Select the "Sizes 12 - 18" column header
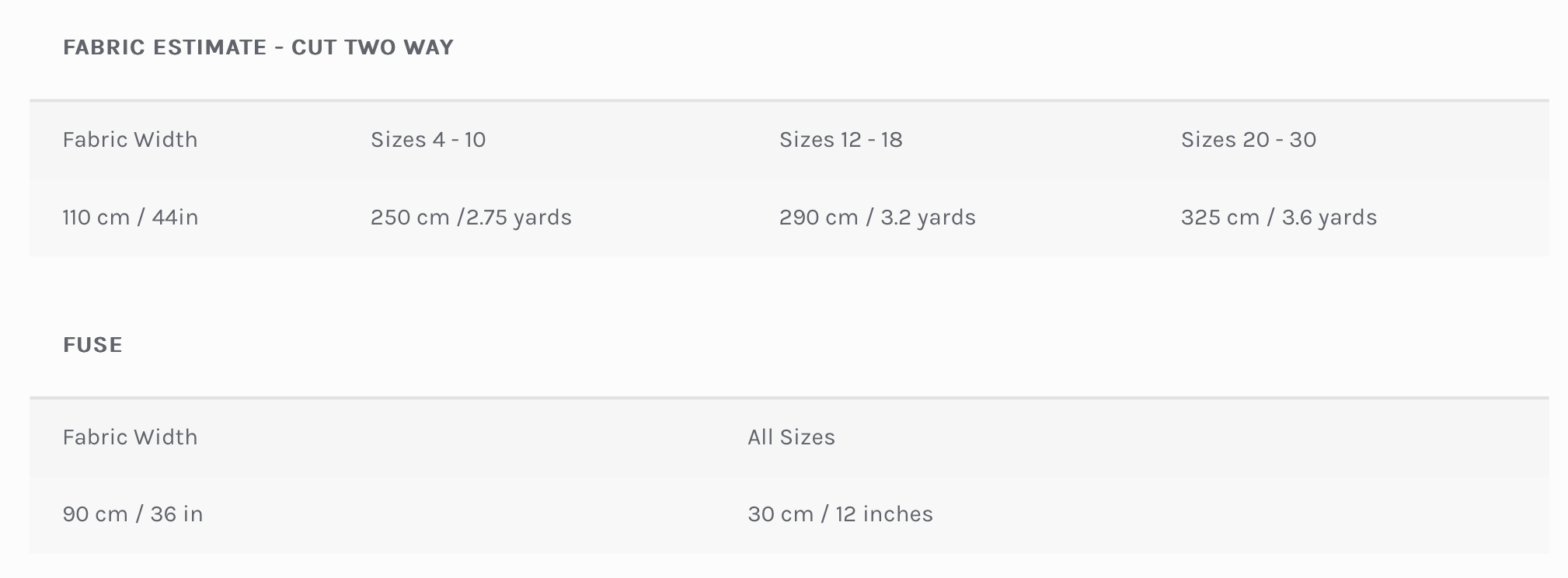This screenshot has height=578, width=1568. 841,140
